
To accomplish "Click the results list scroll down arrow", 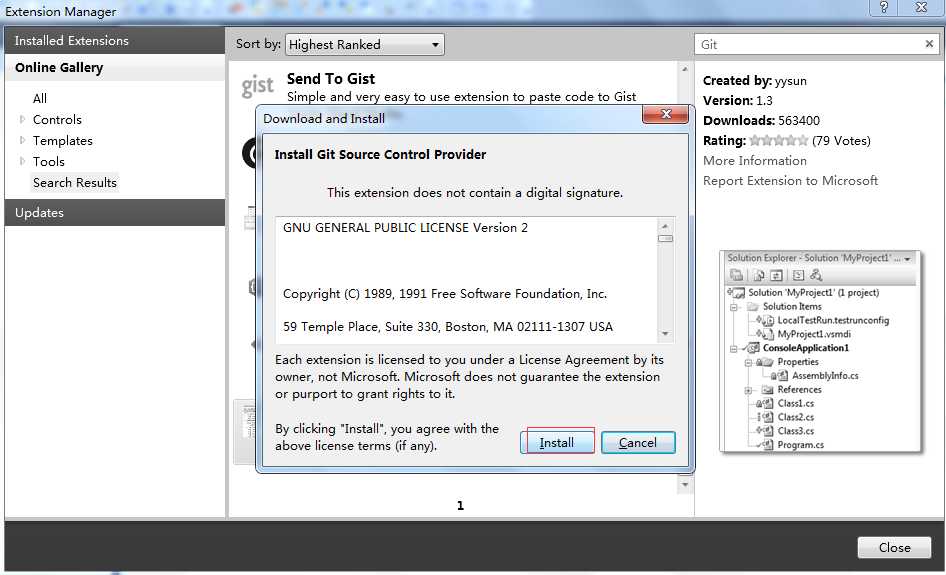I will (685, 484).
